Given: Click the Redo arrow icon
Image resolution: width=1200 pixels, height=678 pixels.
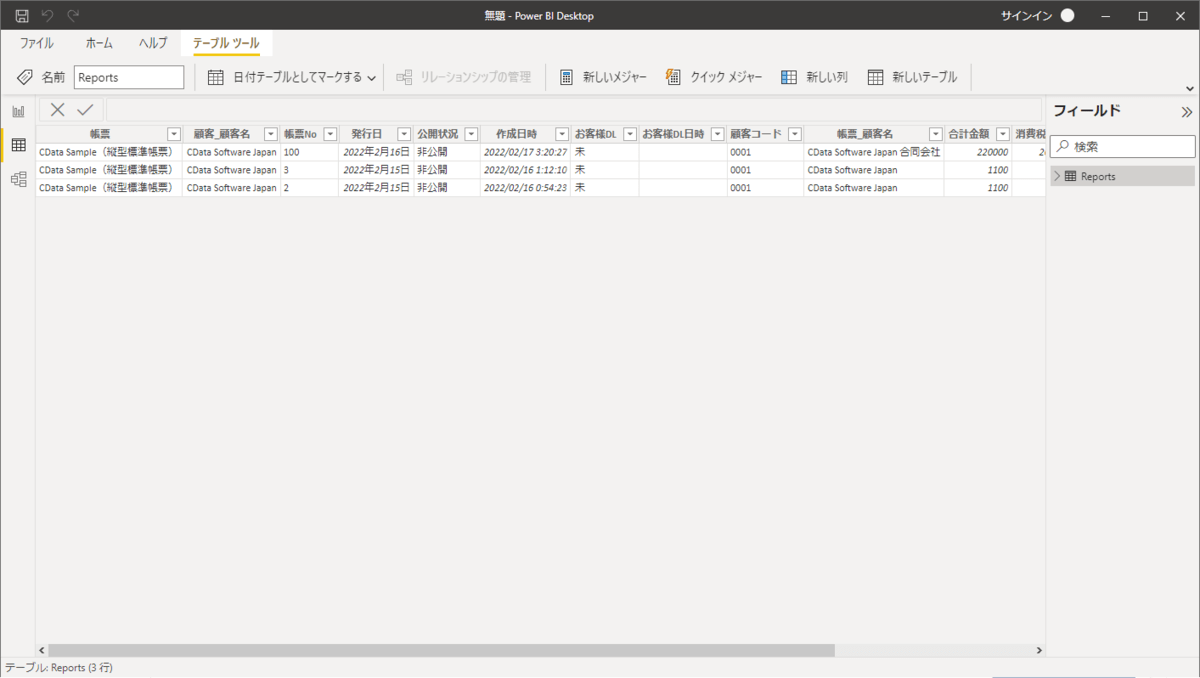Looking at the screenshot, I should click(73, 16).
